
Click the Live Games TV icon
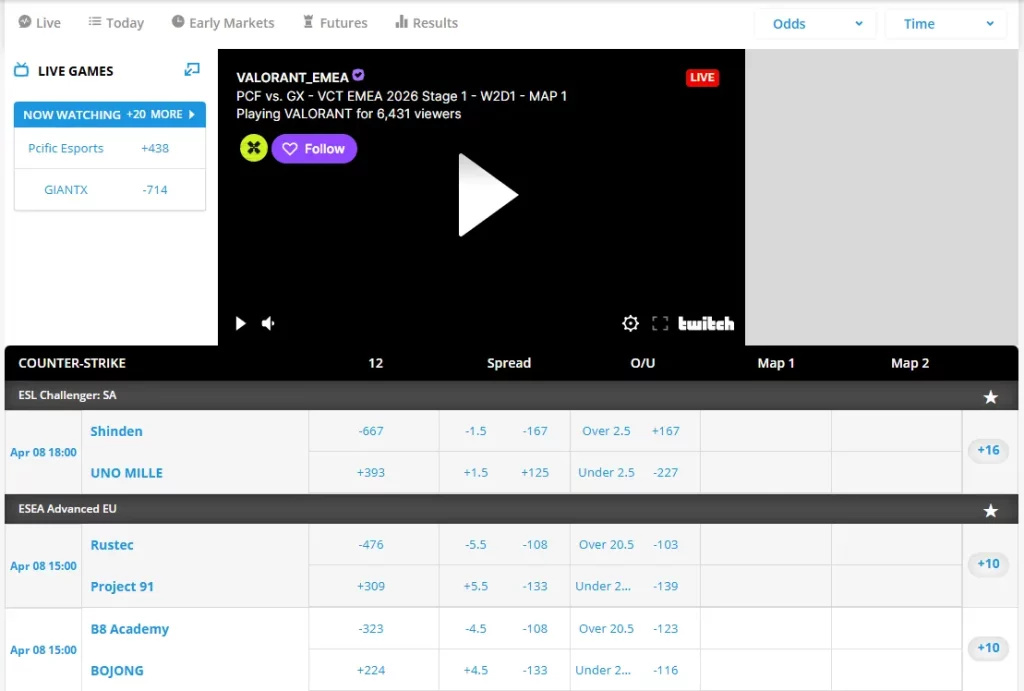point(21,70)
